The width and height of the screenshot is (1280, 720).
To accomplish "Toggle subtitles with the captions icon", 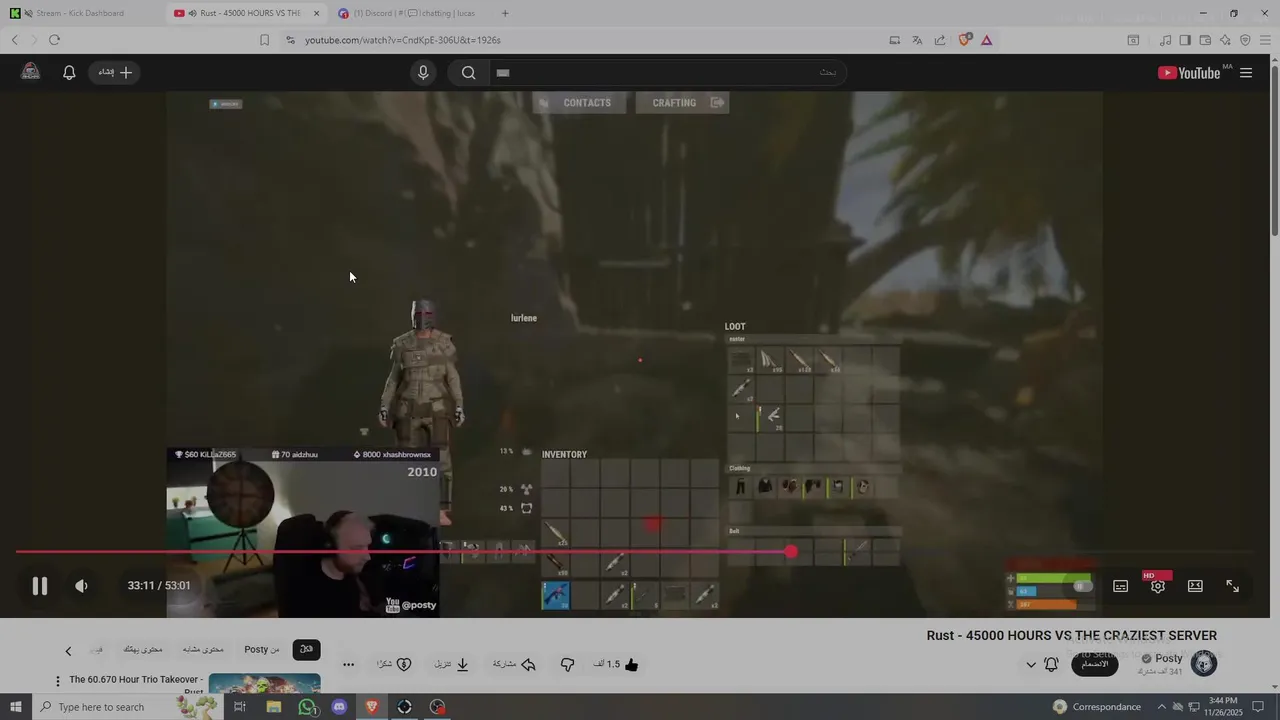I will click(1120, 586).
